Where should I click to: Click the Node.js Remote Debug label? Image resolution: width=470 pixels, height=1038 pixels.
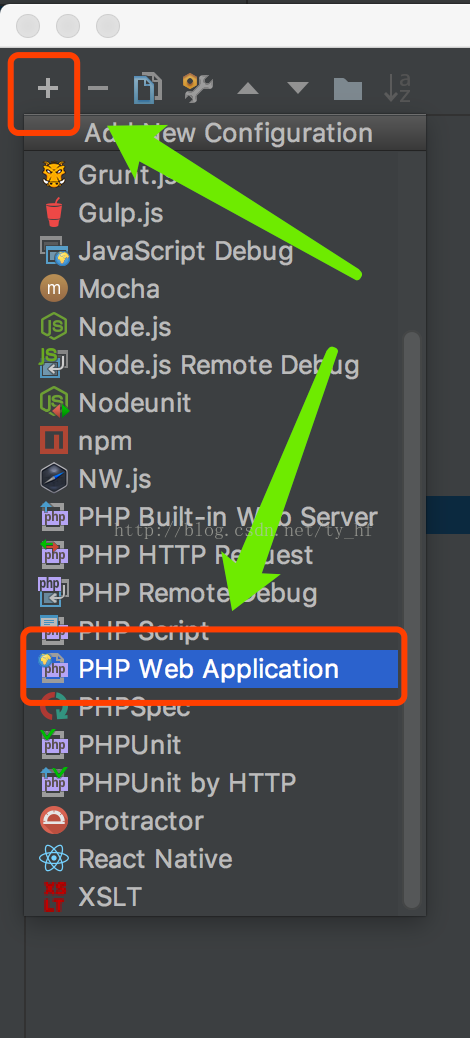pyautogui.click(x=219, y=365)
